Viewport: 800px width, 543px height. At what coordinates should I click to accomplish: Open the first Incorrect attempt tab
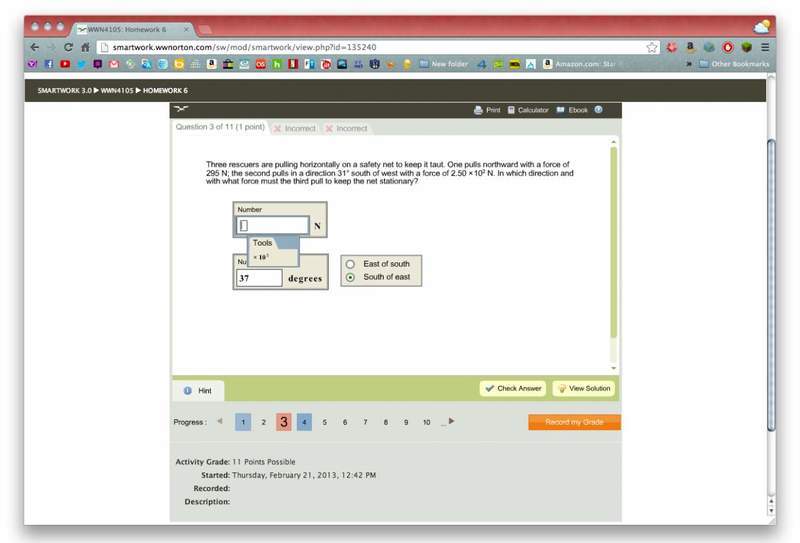(295, 128)
